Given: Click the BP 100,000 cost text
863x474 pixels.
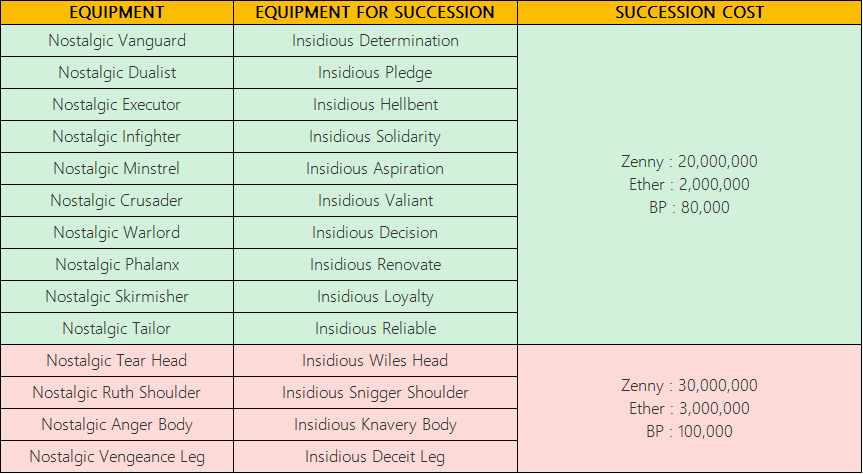Looking at the screenshot, I should click(690, 431).
